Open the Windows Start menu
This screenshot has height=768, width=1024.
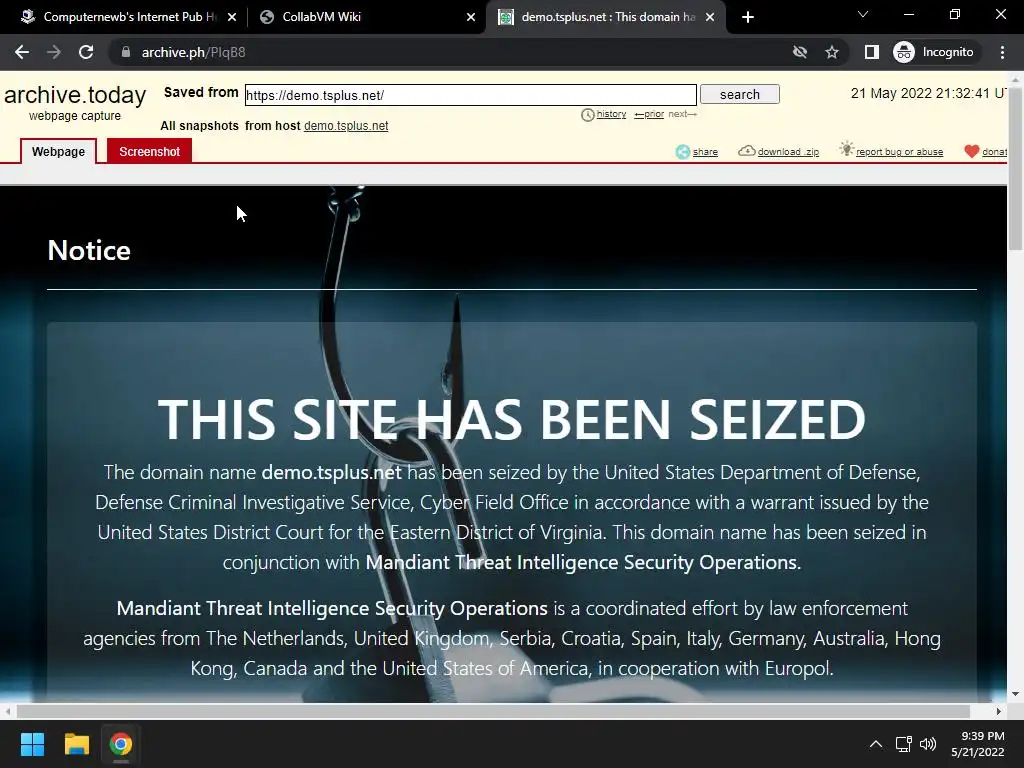[32, 744]
